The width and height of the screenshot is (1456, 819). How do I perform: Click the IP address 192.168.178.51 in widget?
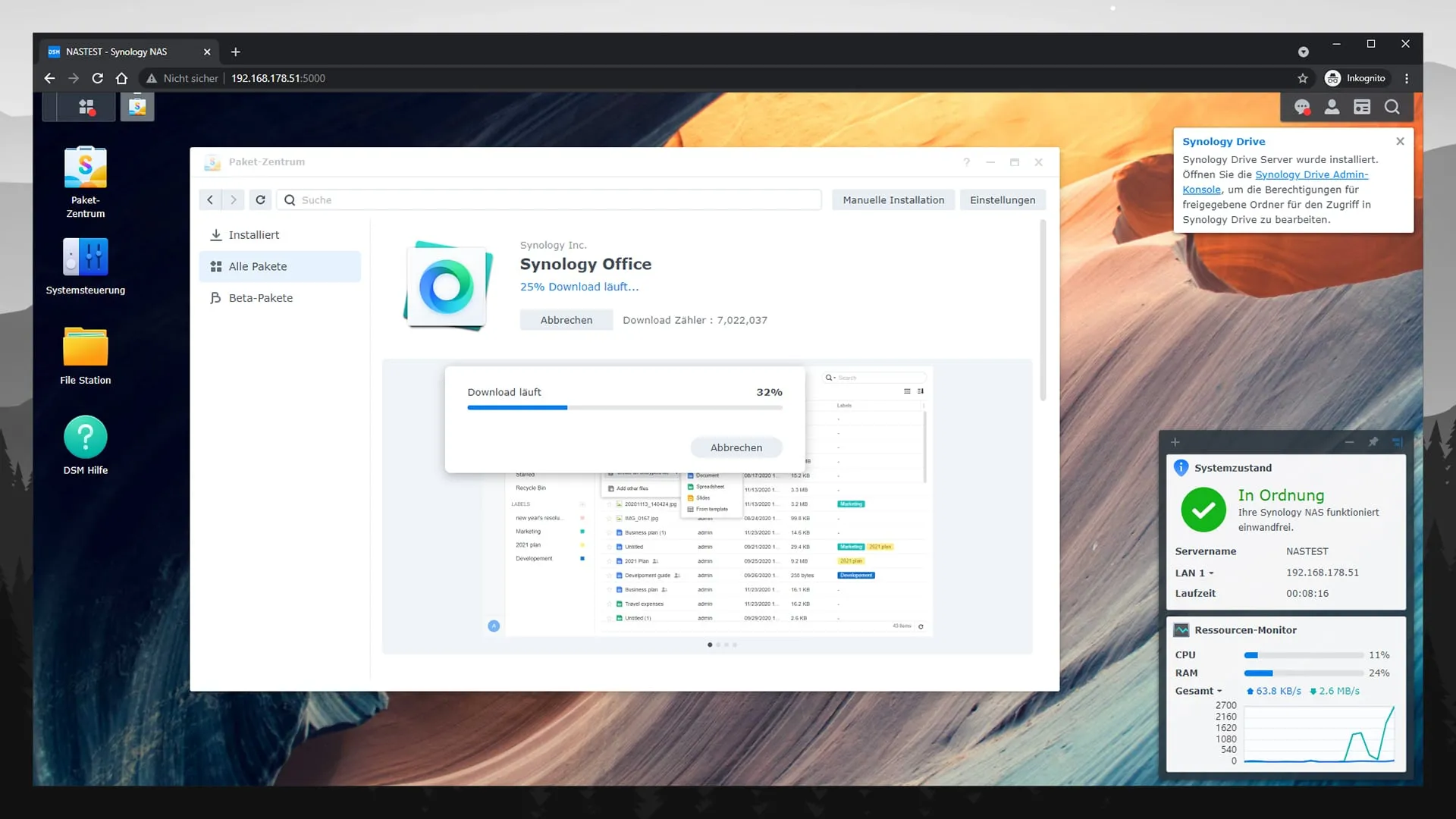pyautogui.click(x=1322, y=573)
